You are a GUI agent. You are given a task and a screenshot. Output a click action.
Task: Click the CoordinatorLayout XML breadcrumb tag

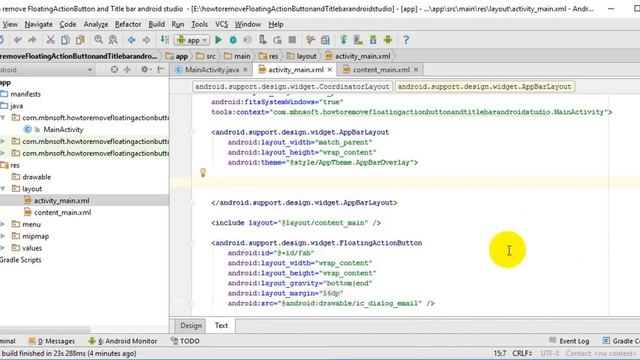click(x=292, y=87)
